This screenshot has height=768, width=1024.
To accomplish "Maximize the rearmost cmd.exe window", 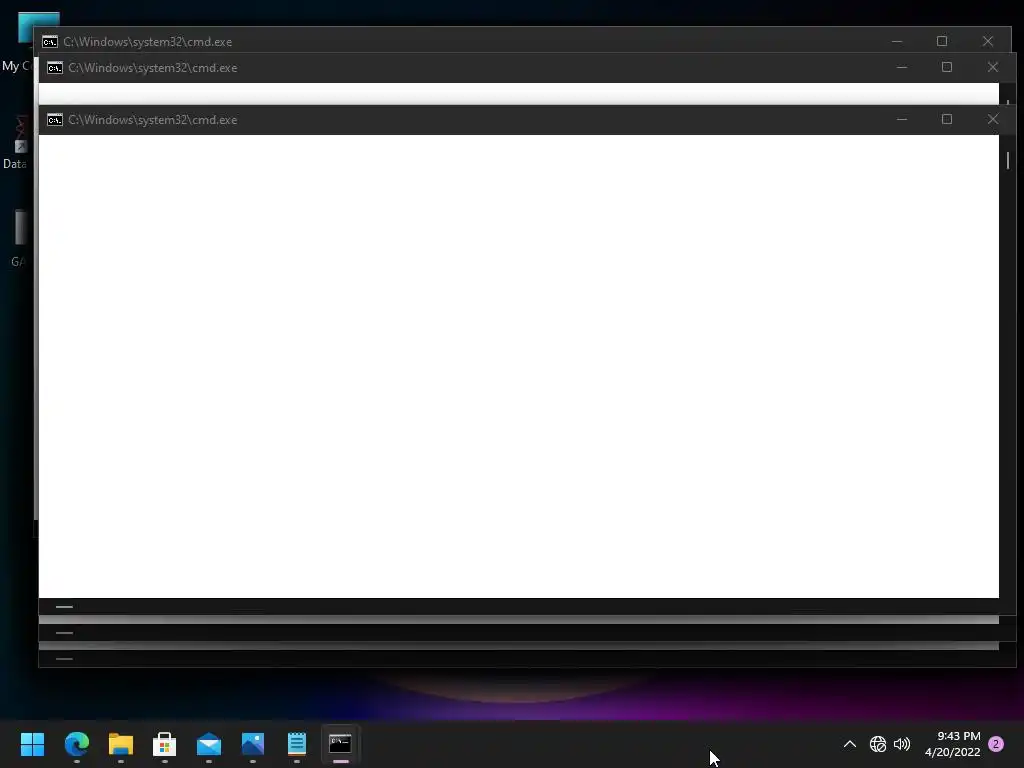I will click(x=942, y=41).
